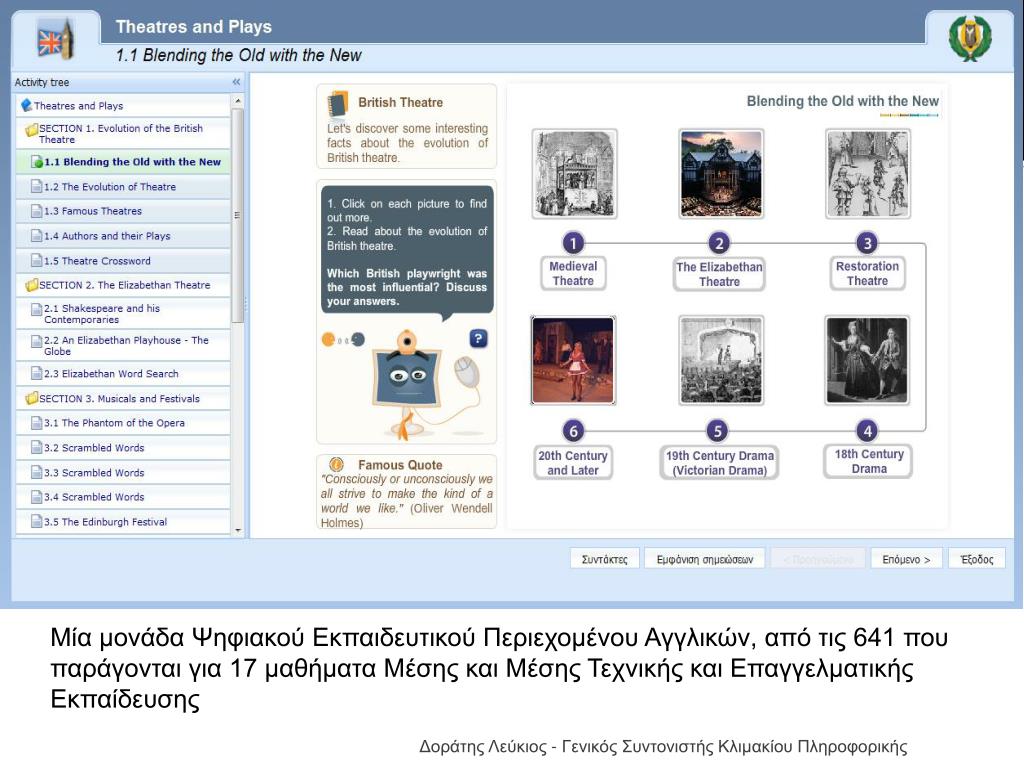
Task: Click the page icon beside 3.1 The Phantom of the Opera
Action: pos(37,423)
